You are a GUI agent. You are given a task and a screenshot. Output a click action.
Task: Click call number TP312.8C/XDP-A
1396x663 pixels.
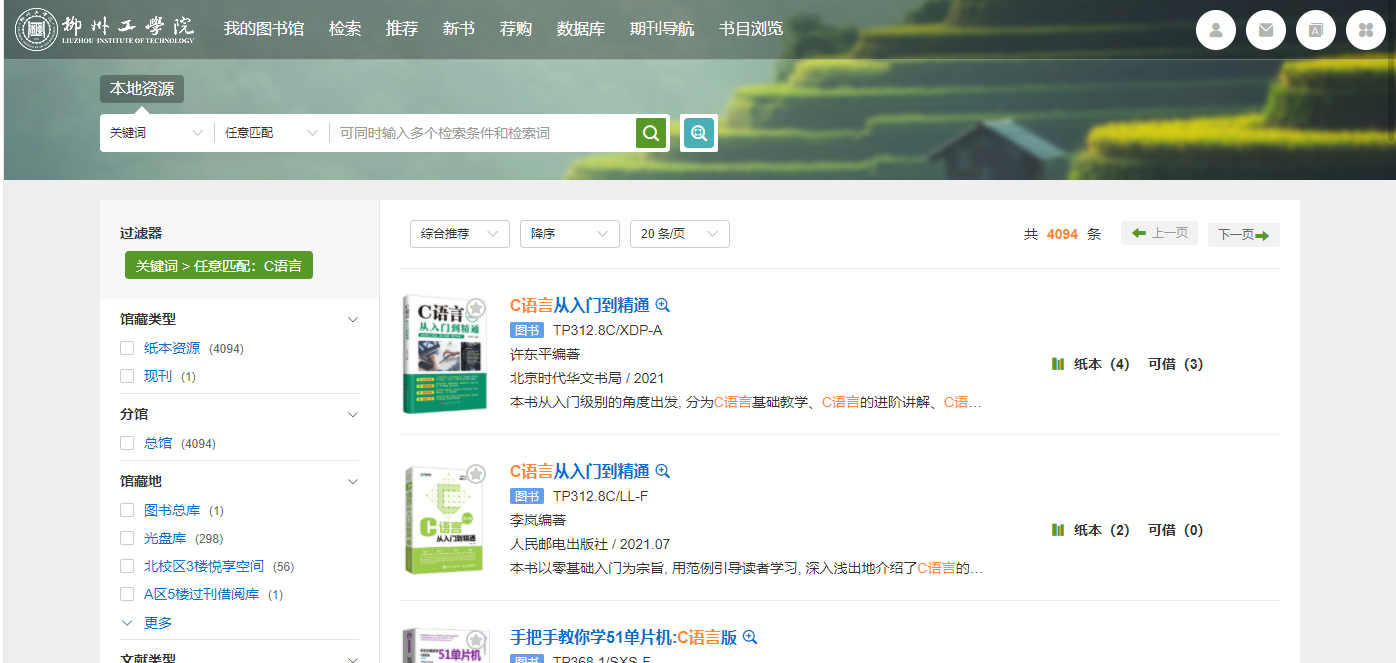point(608,330)
